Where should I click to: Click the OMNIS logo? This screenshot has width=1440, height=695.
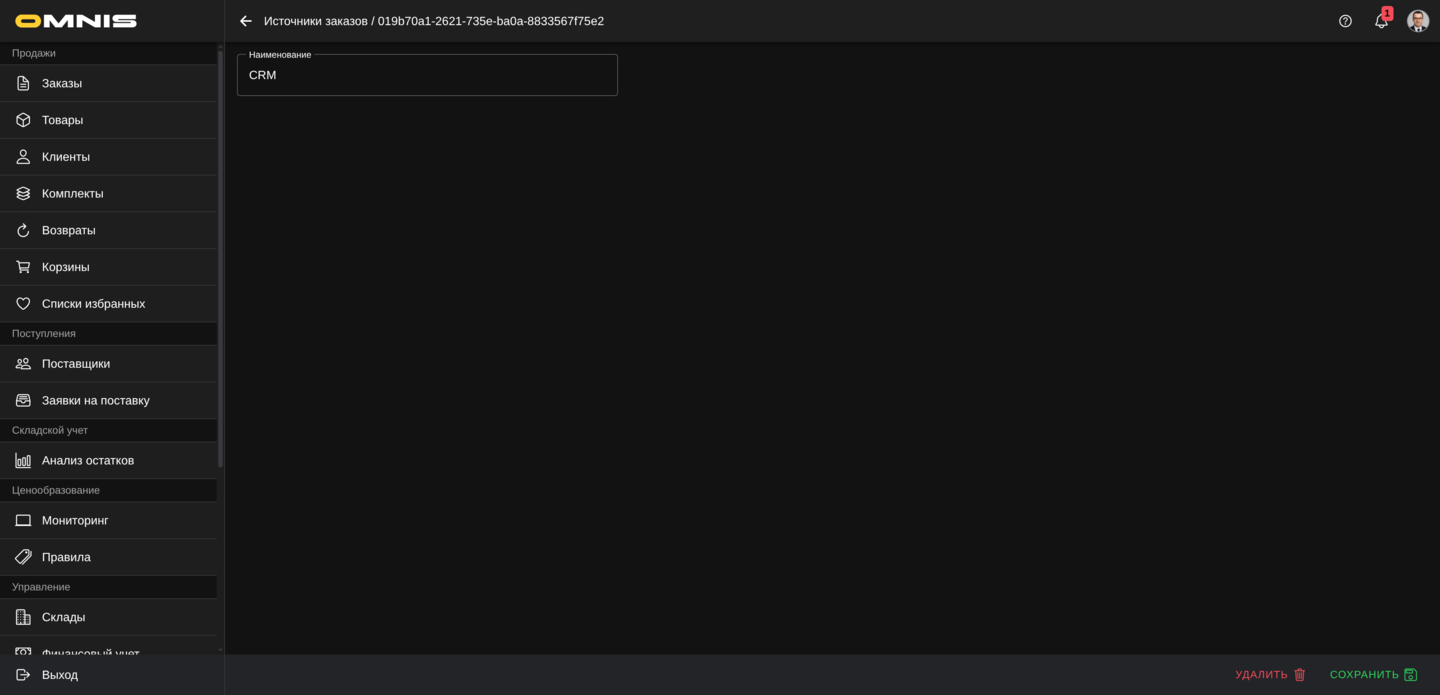[76, 21]
